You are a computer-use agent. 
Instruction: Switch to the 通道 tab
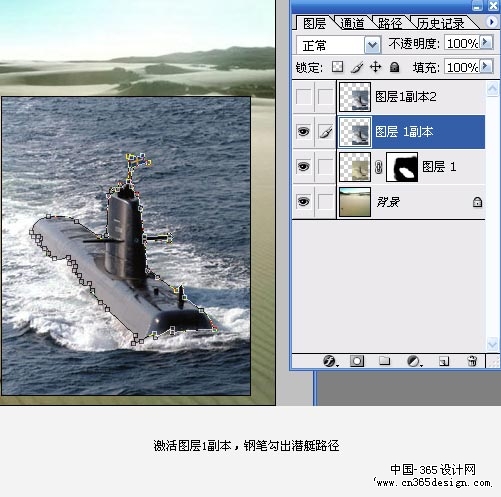pos(352,23)
